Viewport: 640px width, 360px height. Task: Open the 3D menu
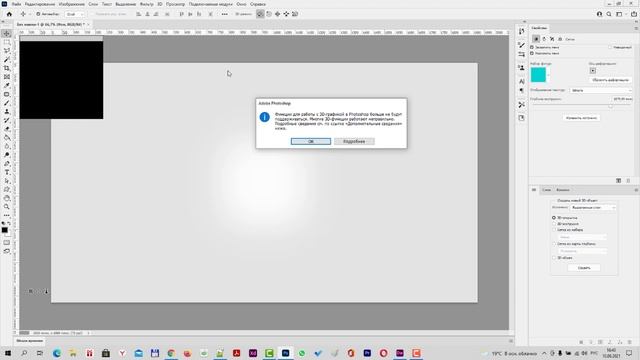tap(160, 4)
